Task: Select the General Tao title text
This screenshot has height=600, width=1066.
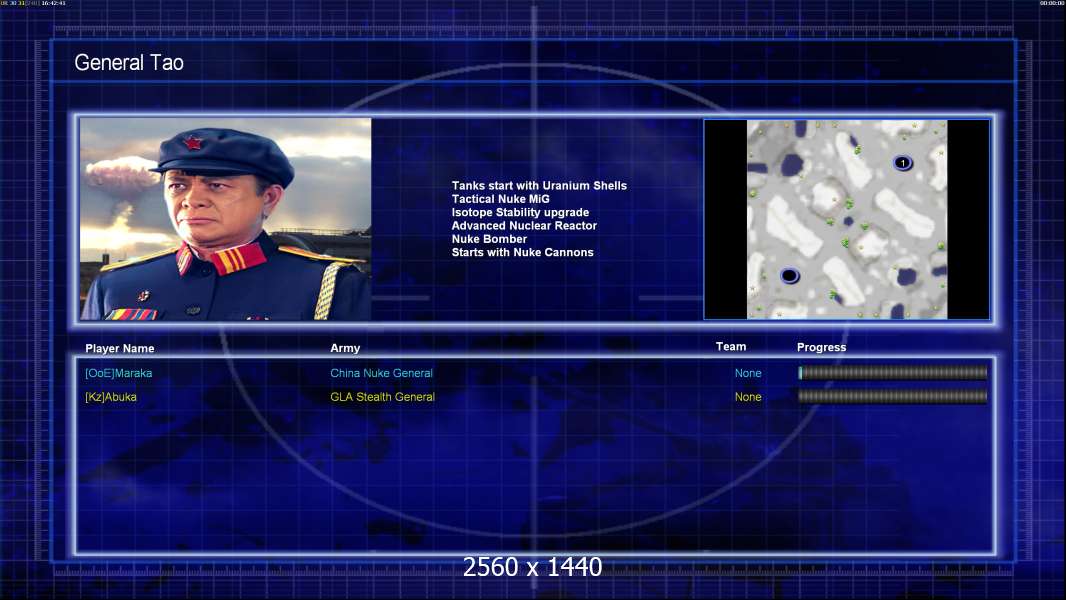Action: pyautogui.click(x=129, y=63)
